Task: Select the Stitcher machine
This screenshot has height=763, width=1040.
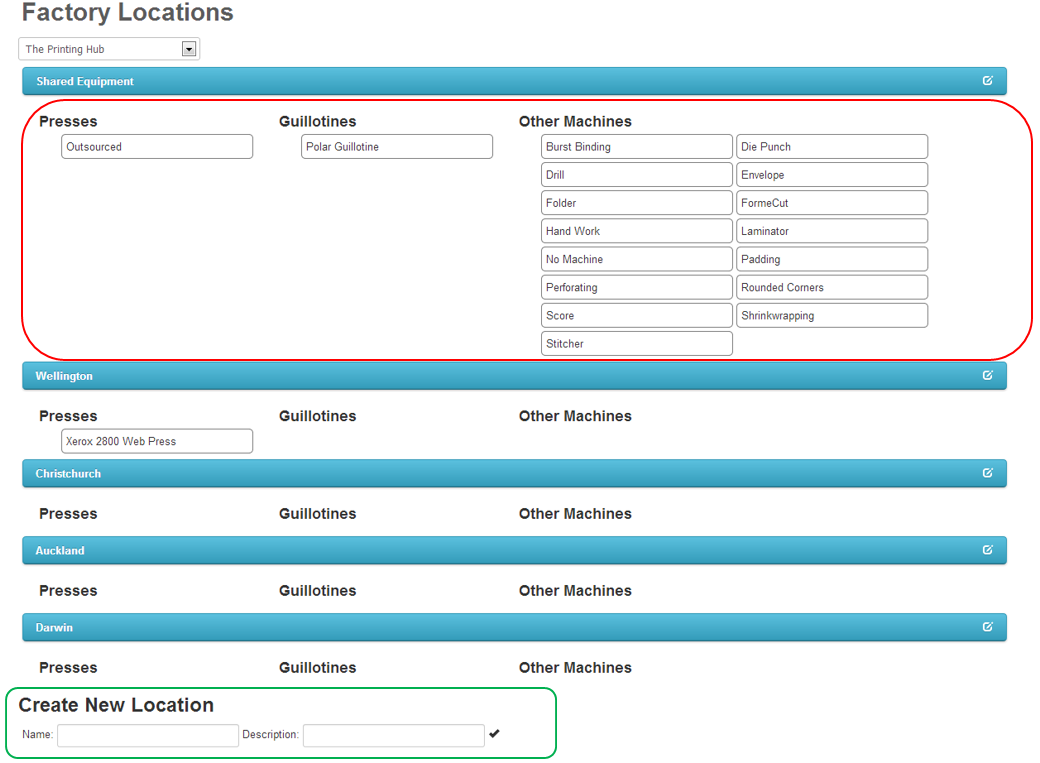Action: pos(637,344)
